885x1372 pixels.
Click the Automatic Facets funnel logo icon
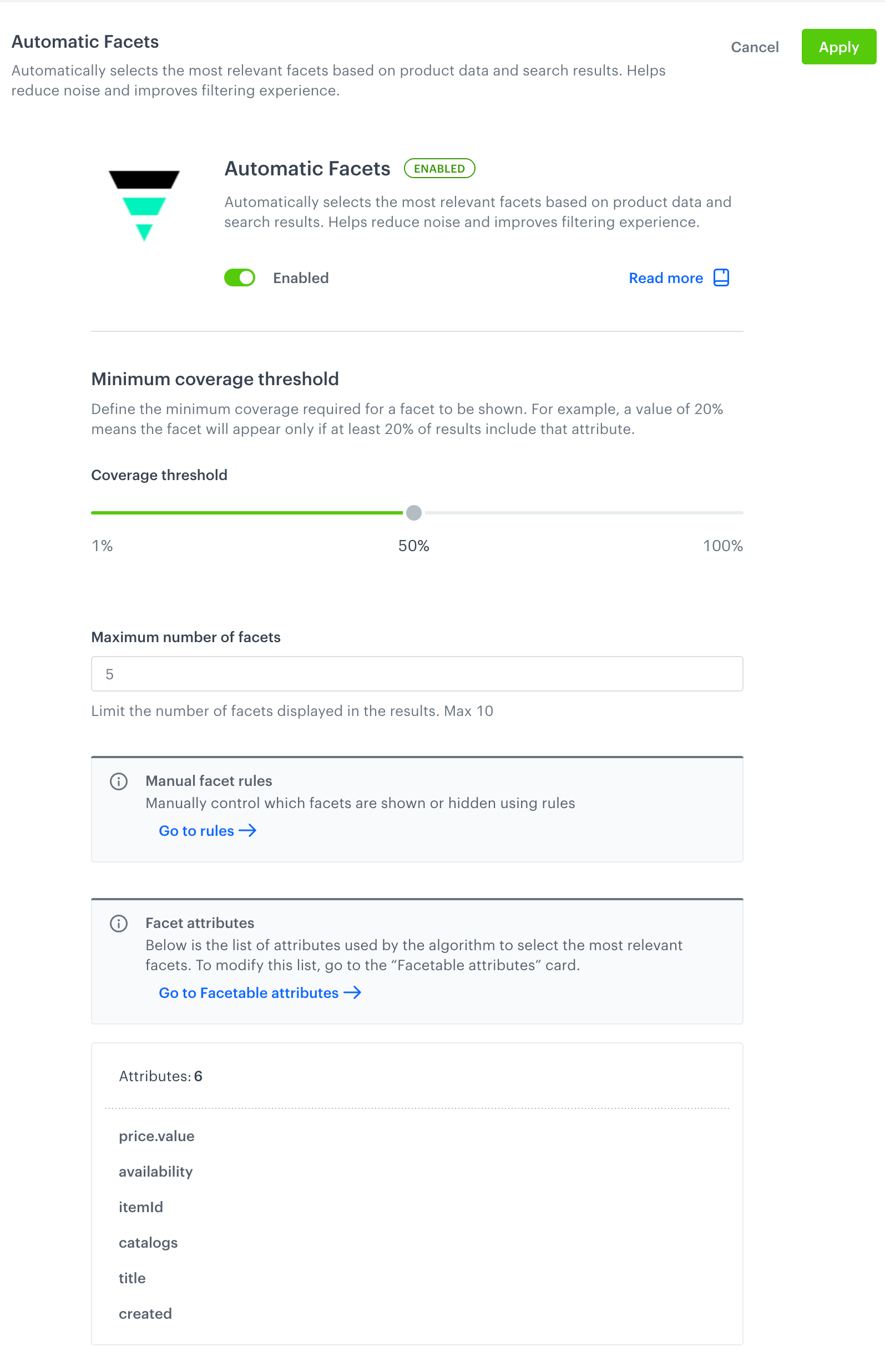click(x=144, y=206)
